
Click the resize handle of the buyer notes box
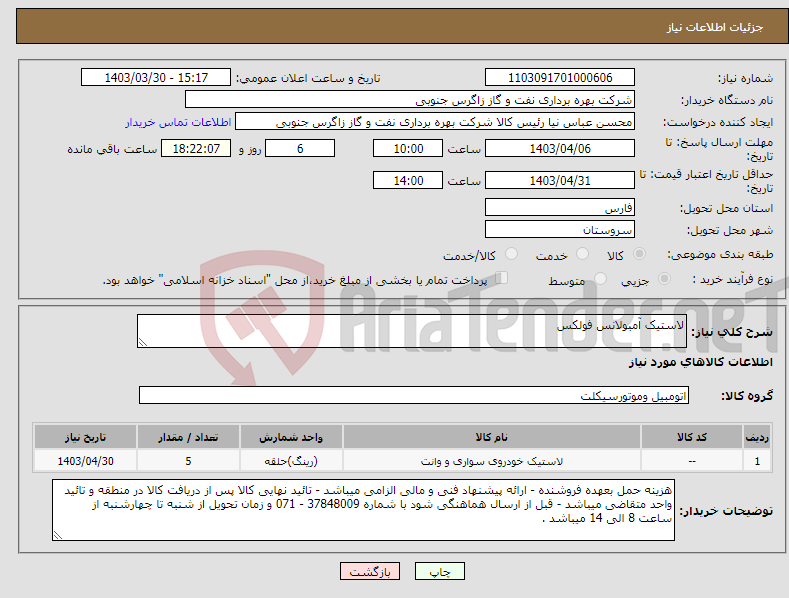(x=58, y=535)
